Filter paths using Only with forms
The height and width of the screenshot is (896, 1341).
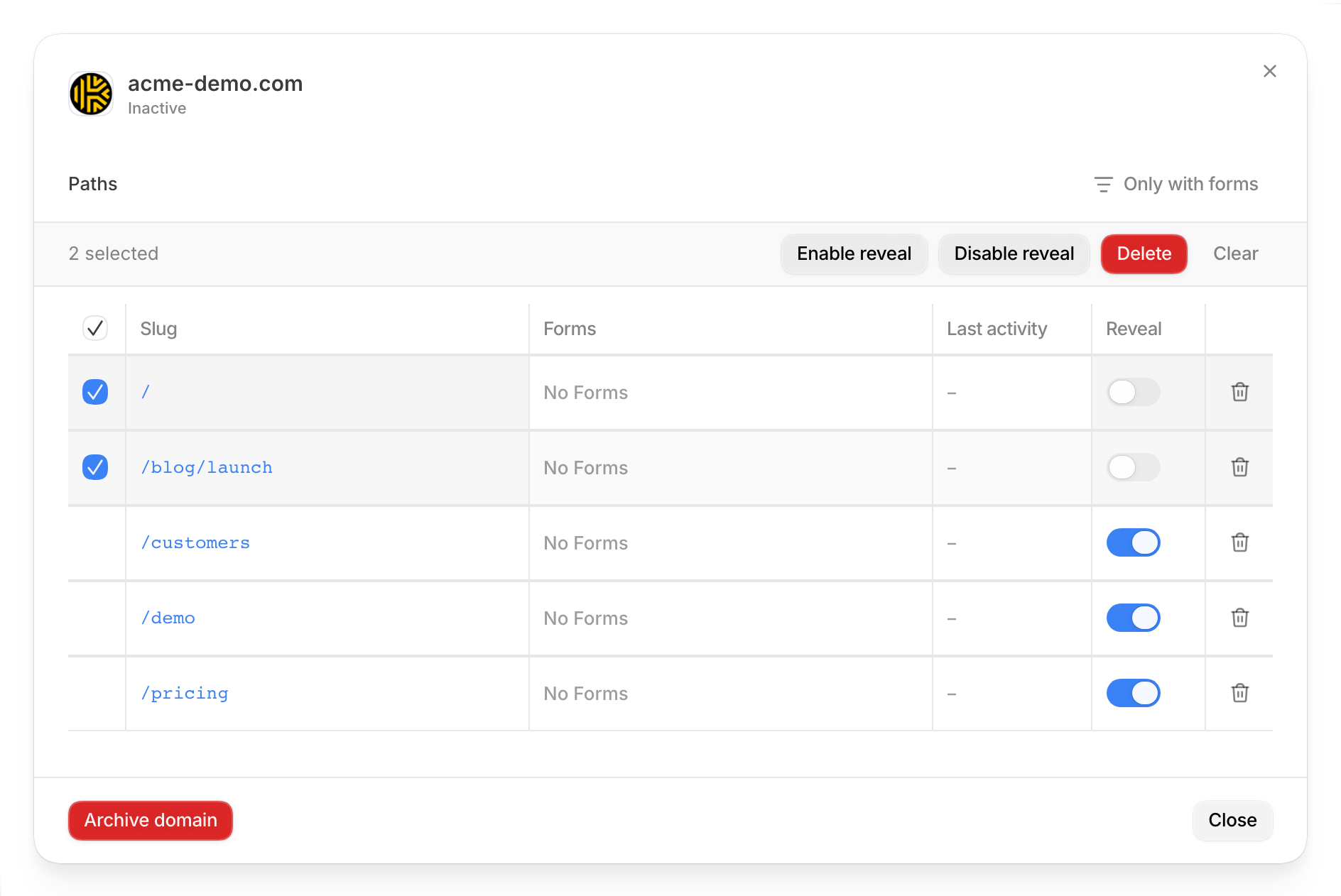tap(1176, 184)
